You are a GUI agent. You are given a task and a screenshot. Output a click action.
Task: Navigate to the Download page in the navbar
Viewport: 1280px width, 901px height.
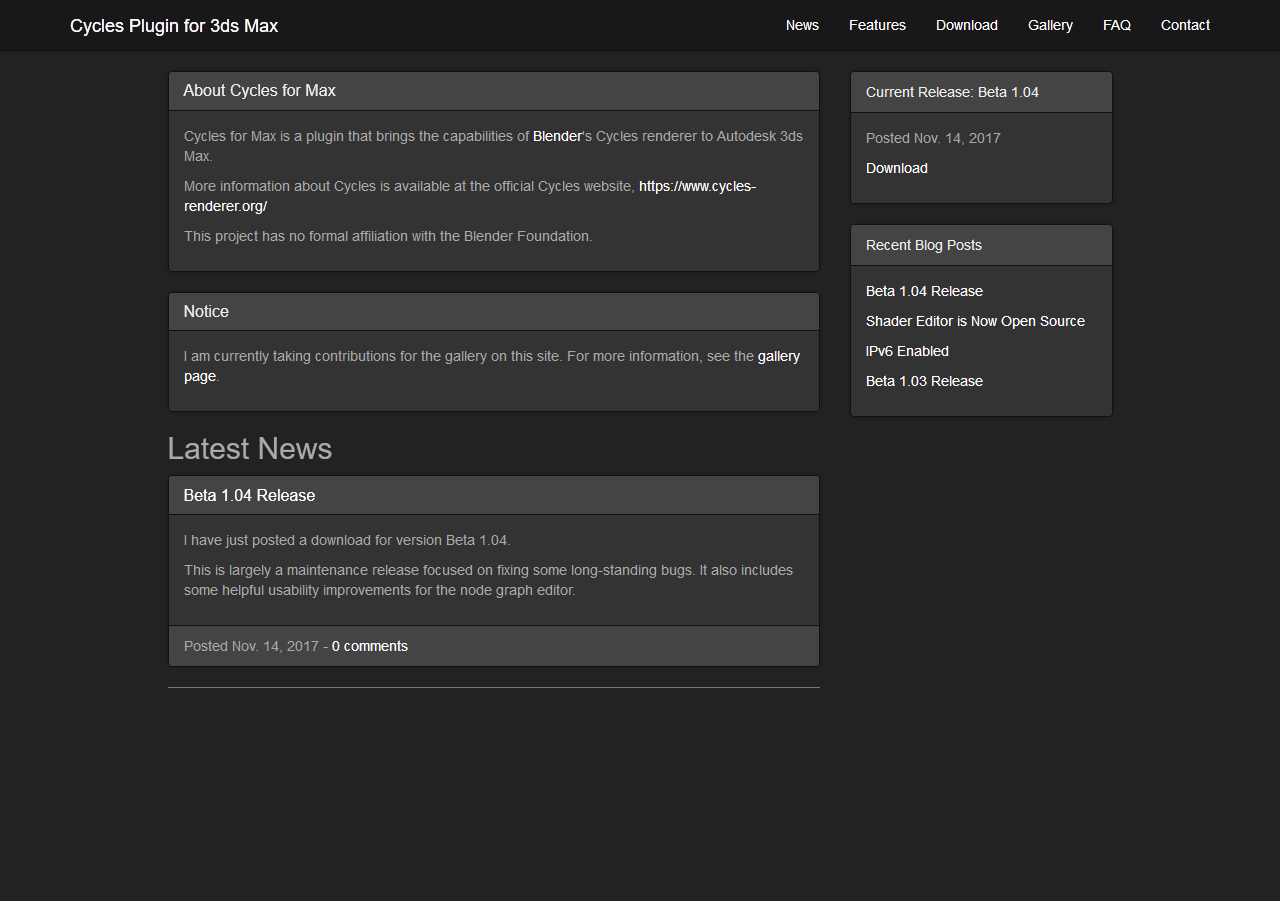click(967, 25)
